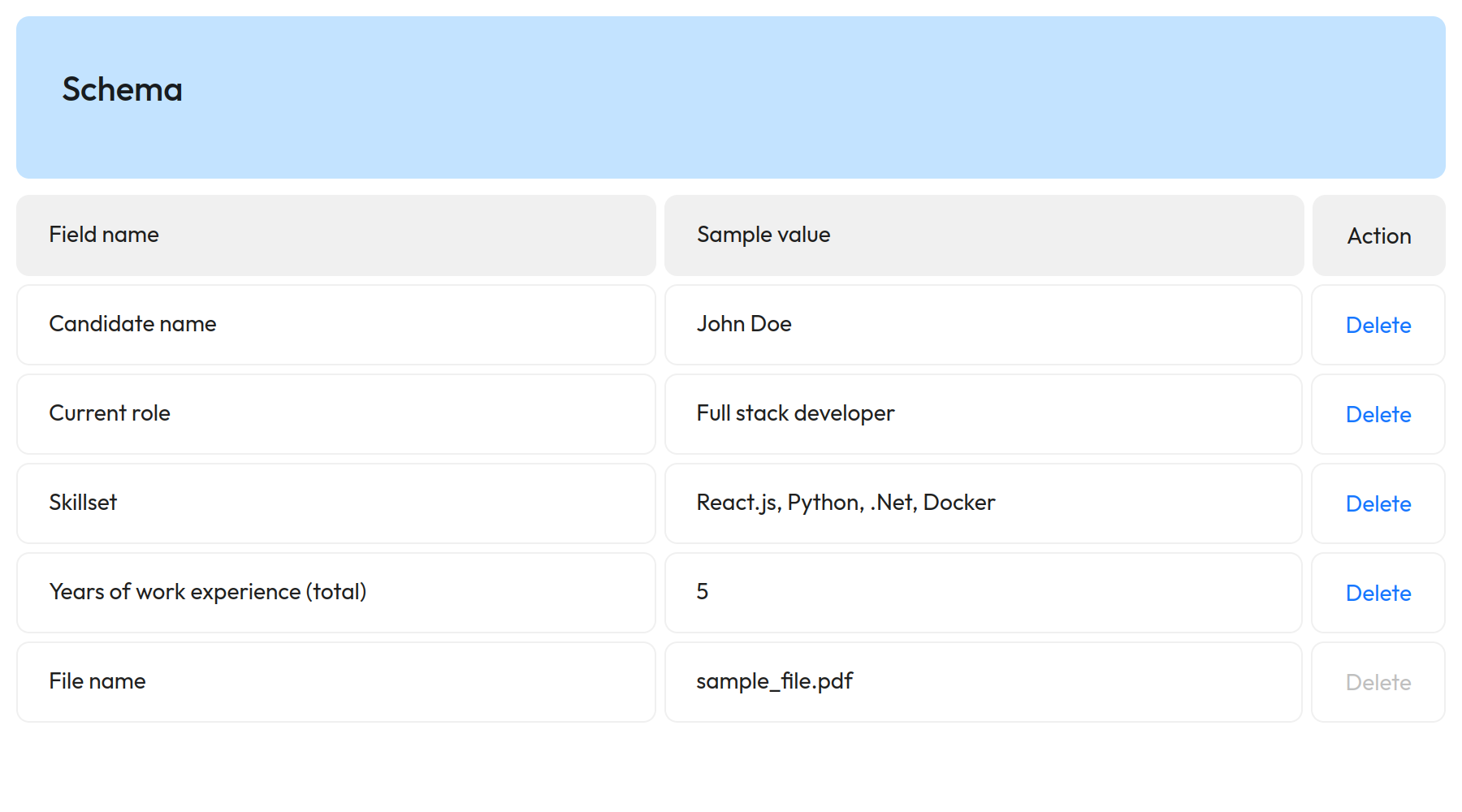
Task: Click the John Doe sample value
Action: (x=744, y=324)
